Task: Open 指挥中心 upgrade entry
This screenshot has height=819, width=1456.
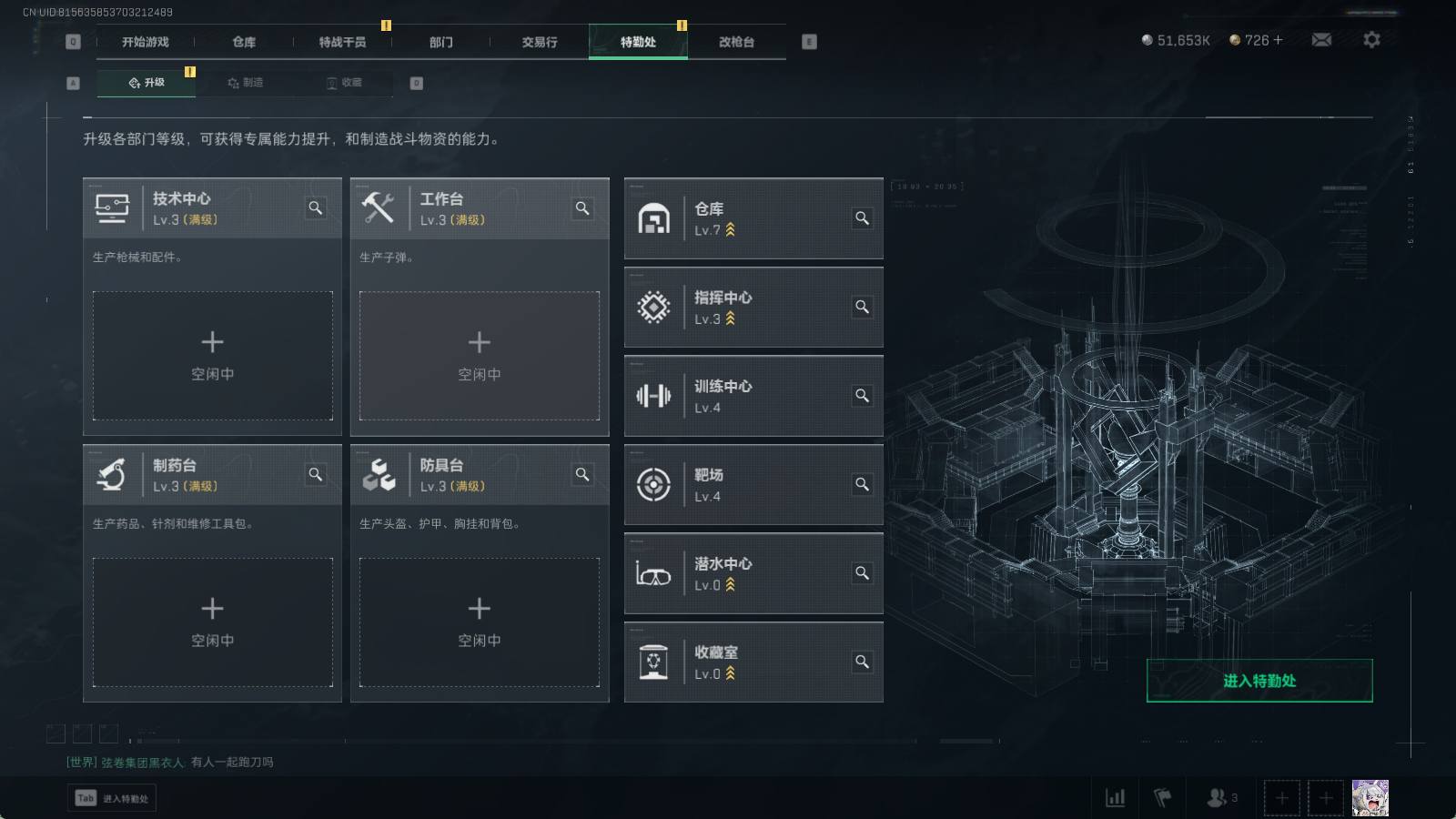Action: 753,308
